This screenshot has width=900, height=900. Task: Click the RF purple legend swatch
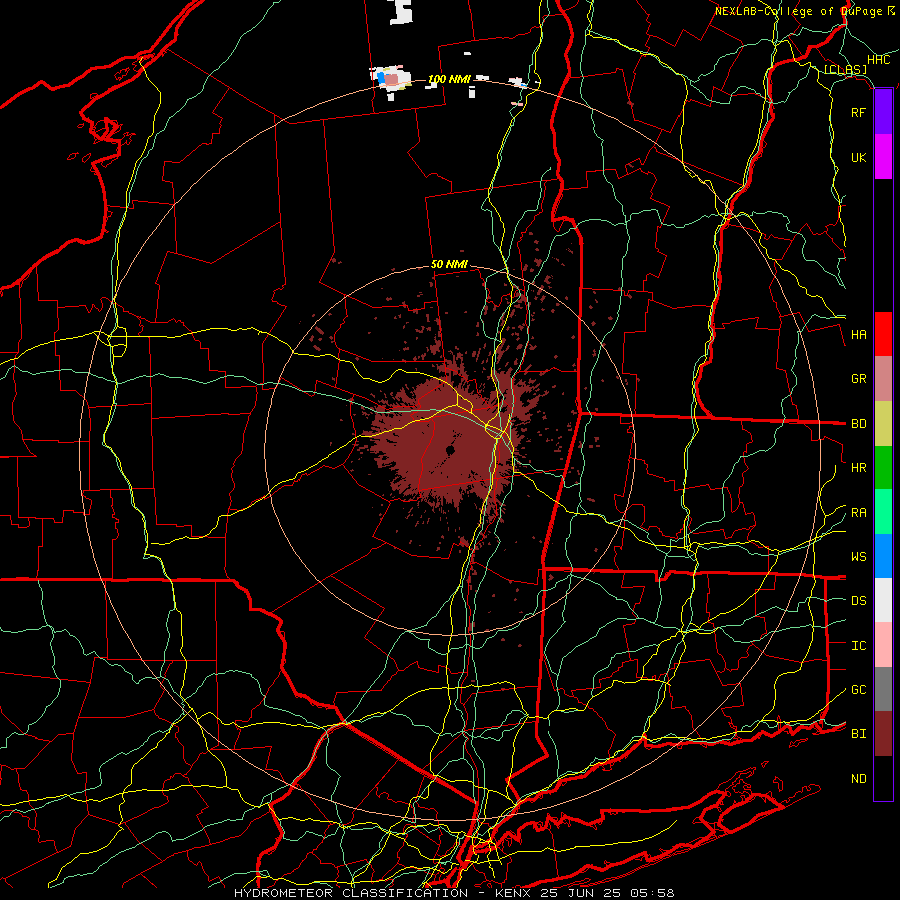tap(883, 112)
